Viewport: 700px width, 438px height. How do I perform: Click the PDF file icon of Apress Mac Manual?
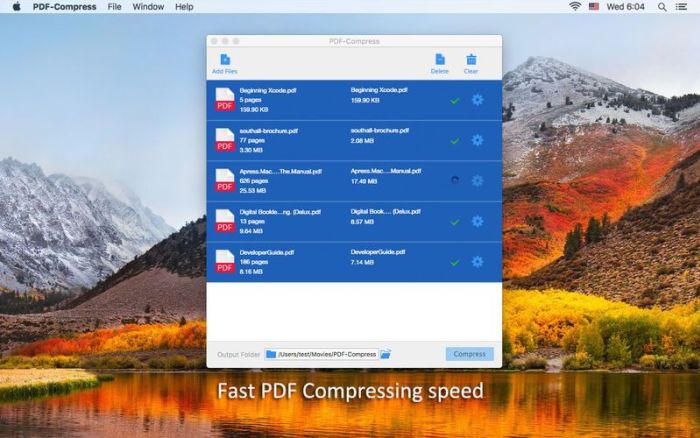pyautogui.click(x=225, y=180)
